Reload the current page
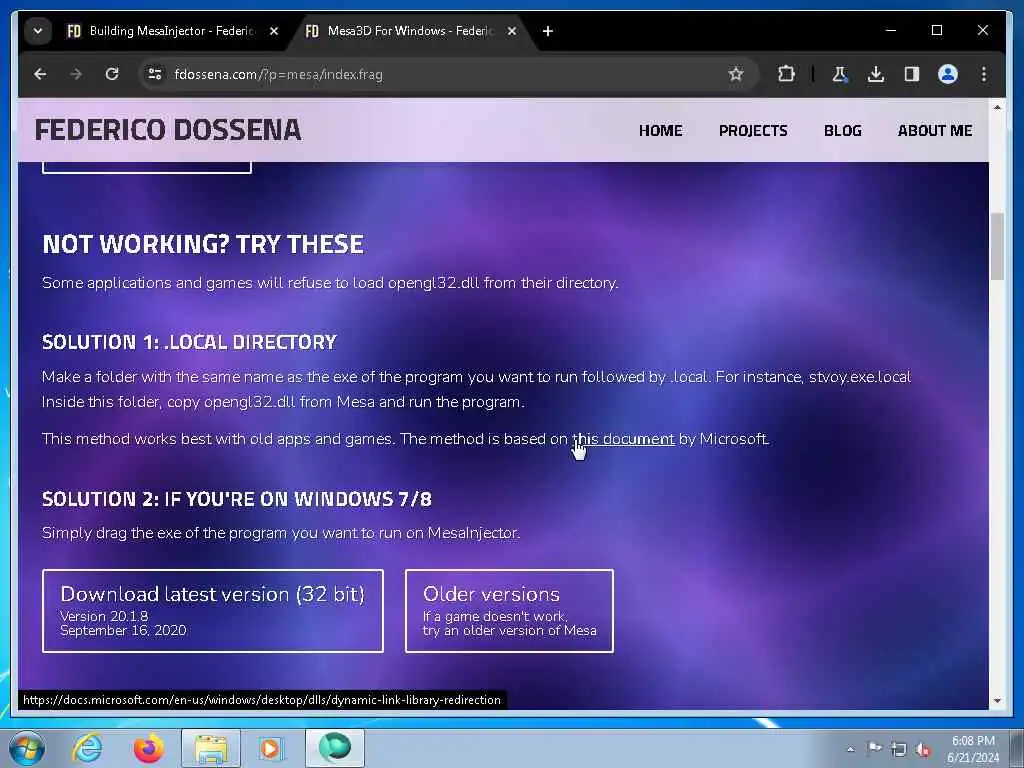 point(112,74)
